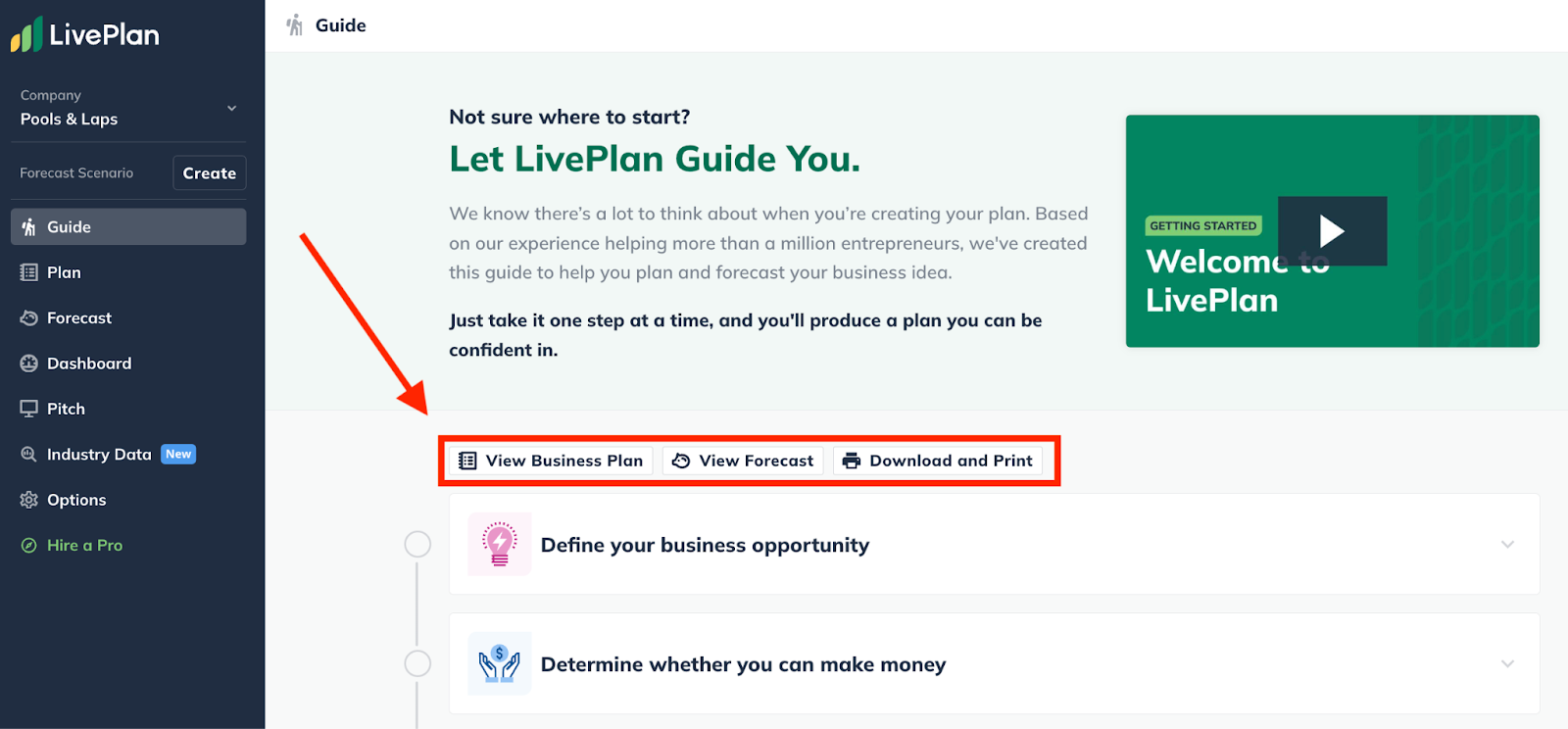Click the Plan document icon in sidebar
The height and width of the screenshot is (729, 1568).
(x=29, y=272)
